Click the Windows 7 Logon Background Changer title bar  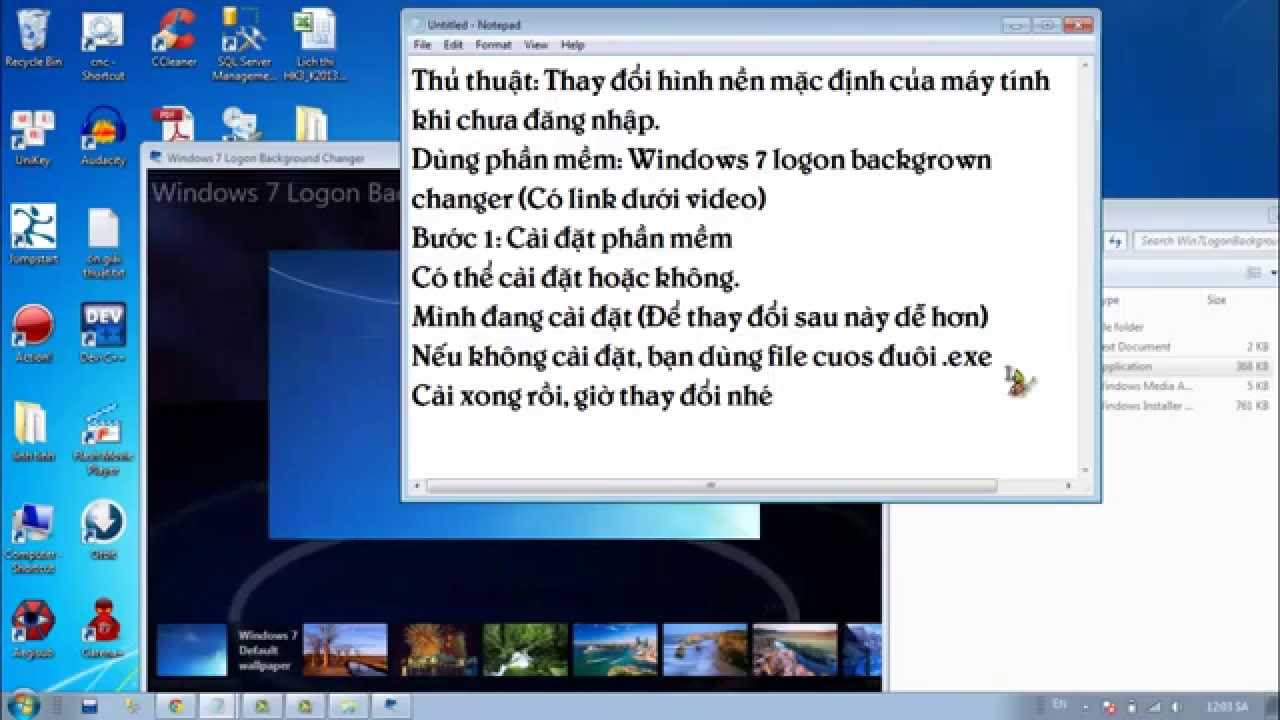[272, 157]
